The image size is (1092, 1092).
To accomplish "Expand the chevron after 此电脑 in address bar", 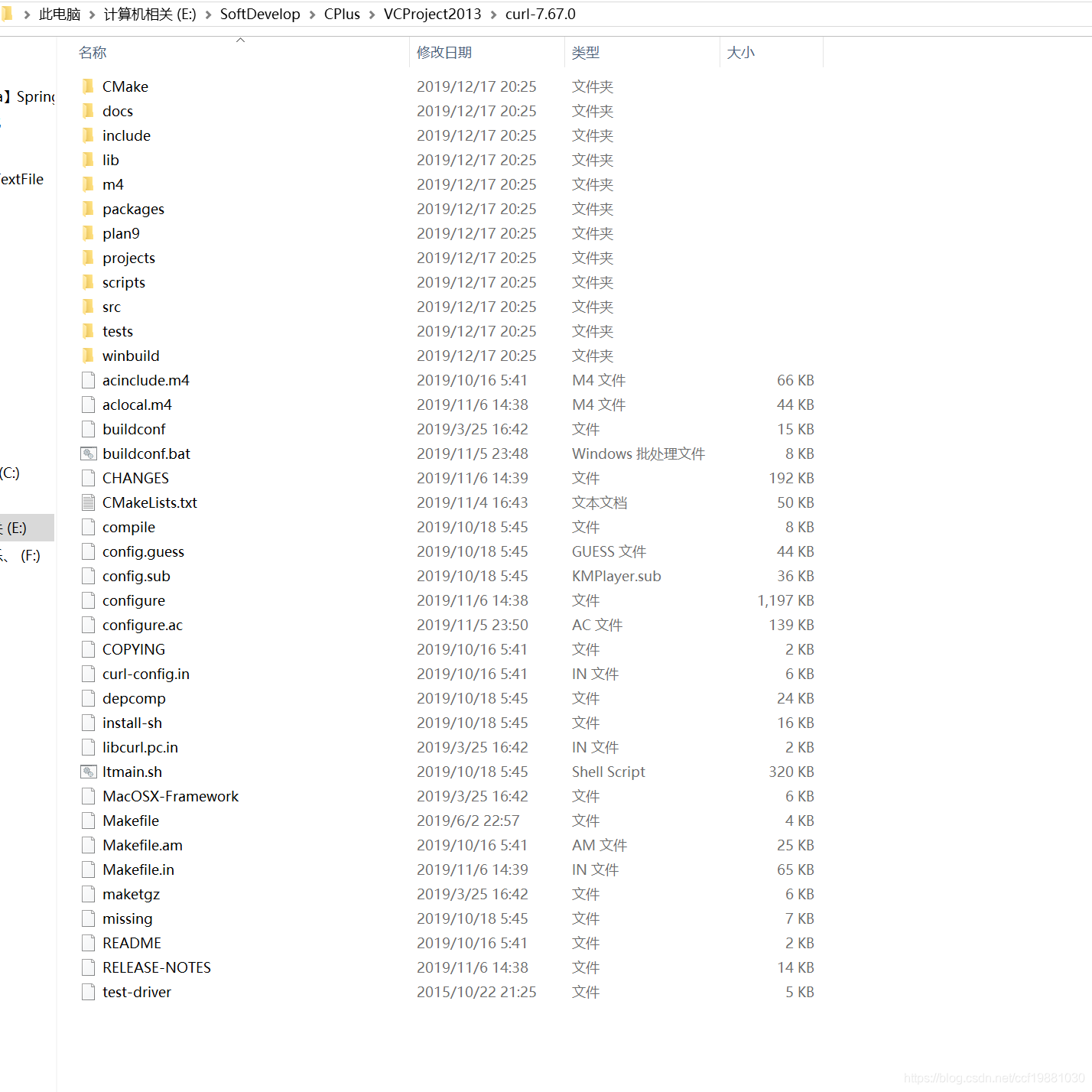I will coord(92,15).
